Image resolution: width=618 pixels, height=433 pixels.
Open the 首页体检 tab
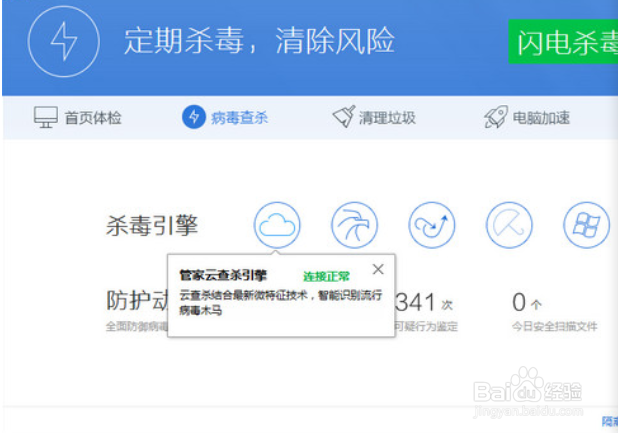77,117
